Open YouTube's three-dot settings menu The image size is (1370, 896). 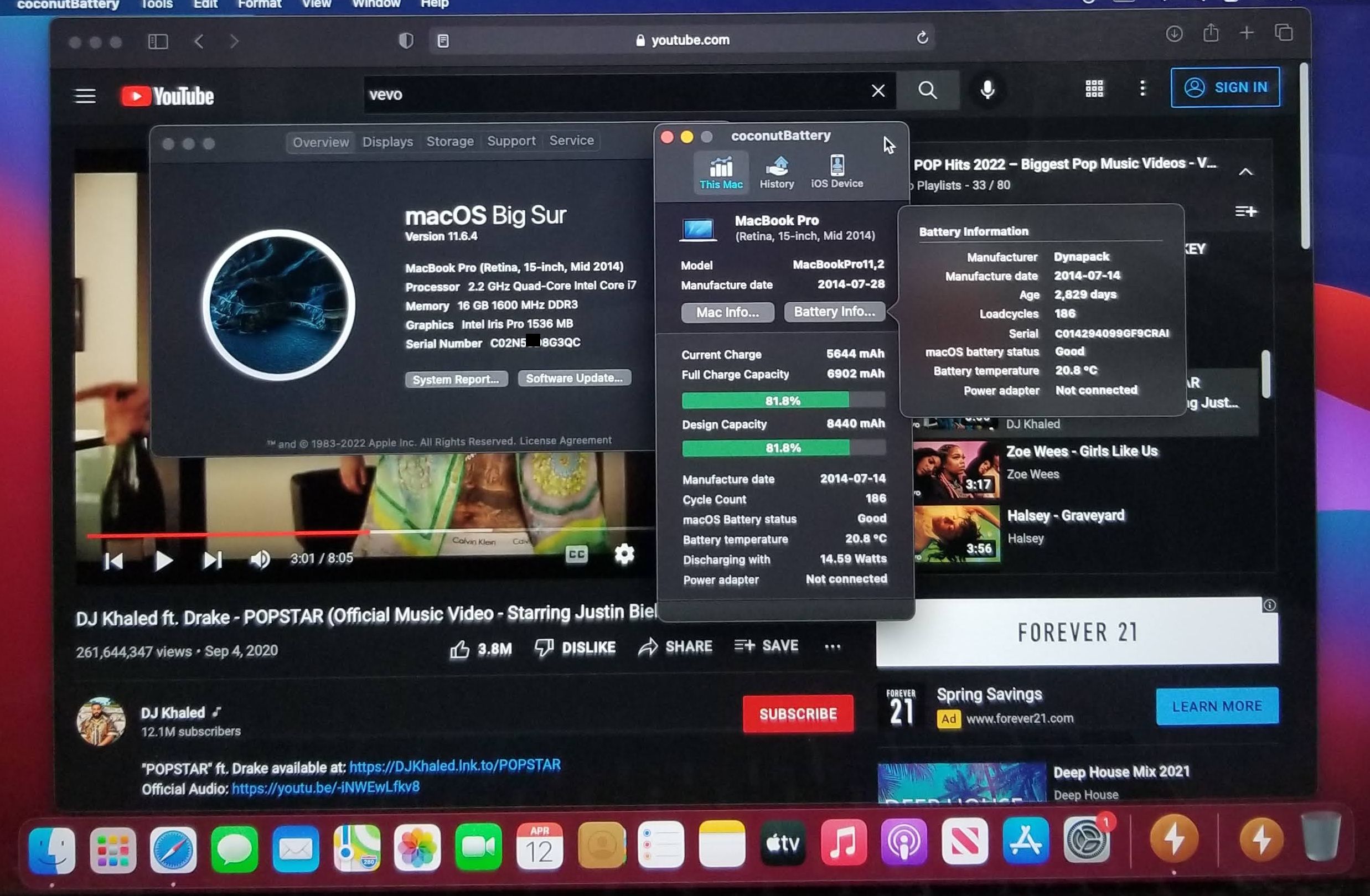[1142, 89]
